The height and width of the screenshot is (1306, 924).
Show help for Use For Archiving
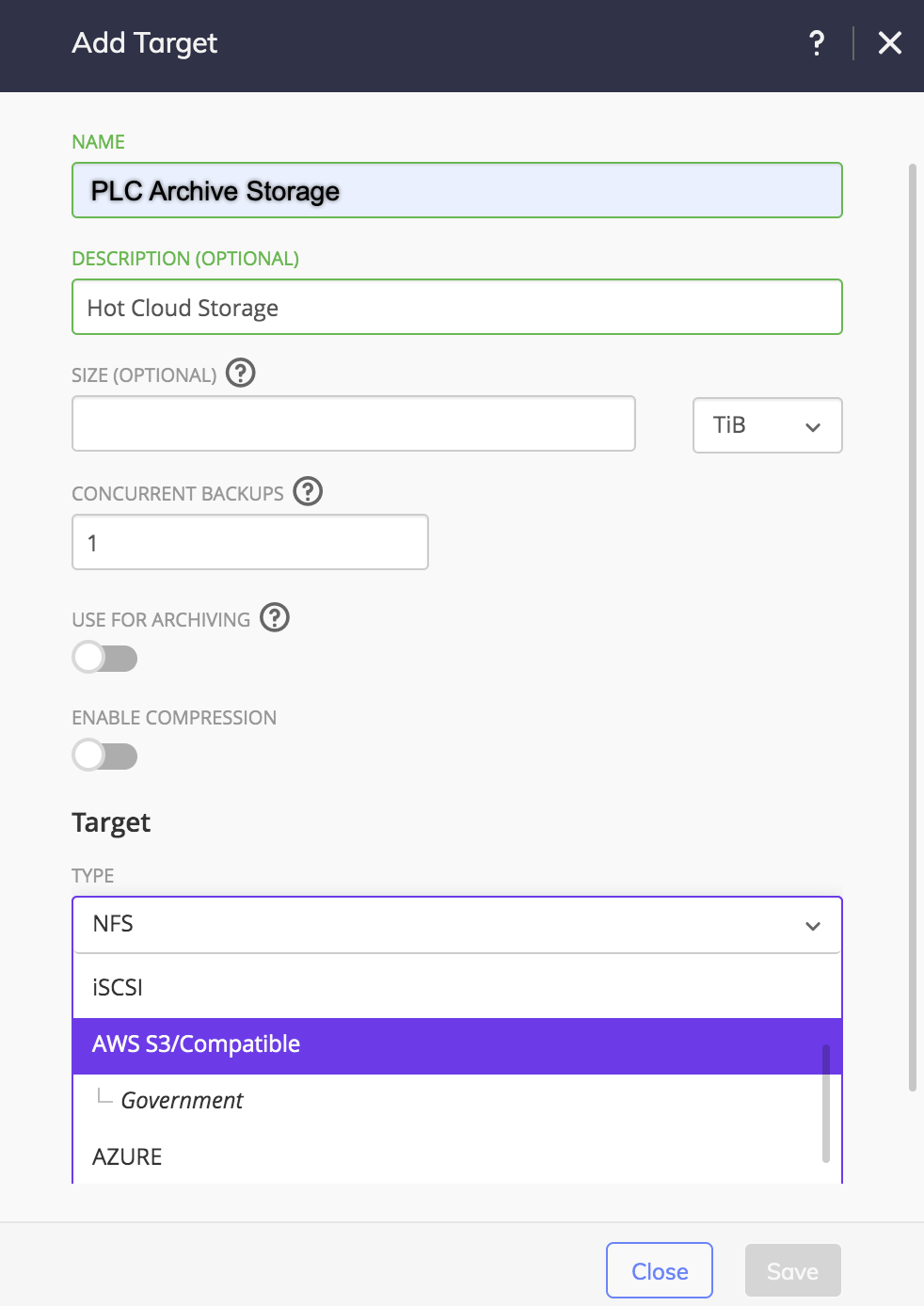click(275, 618)
